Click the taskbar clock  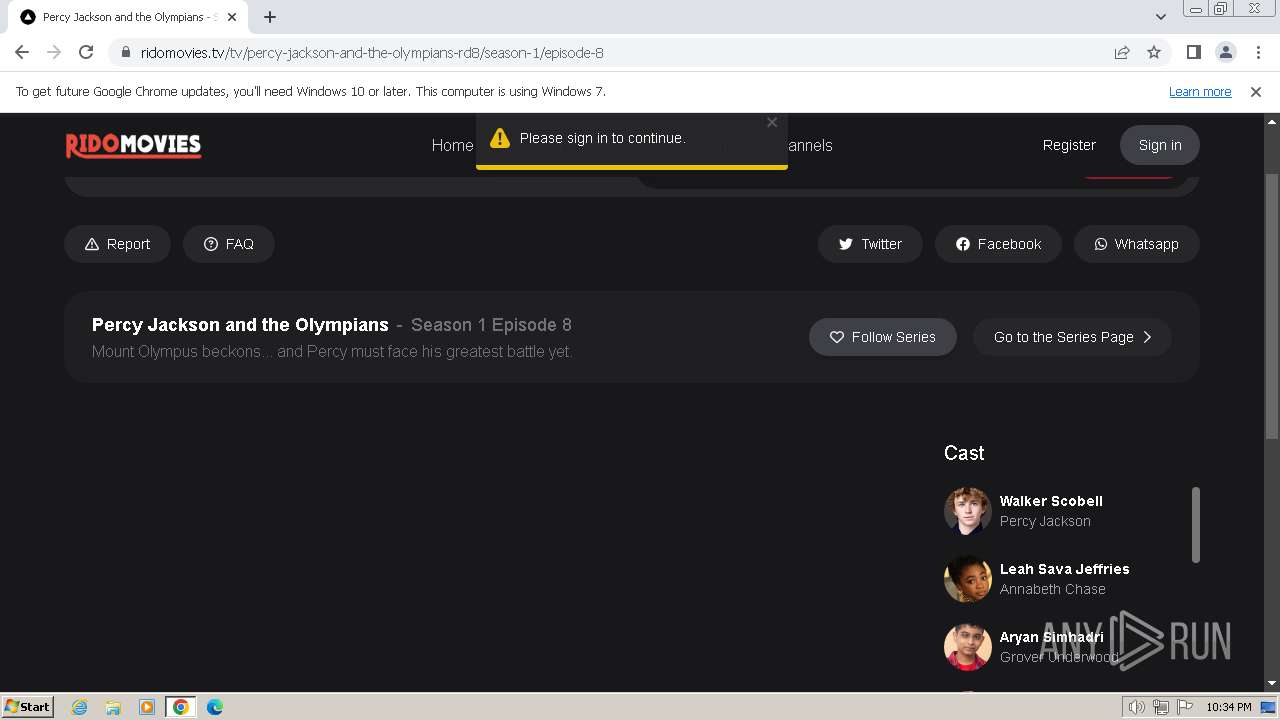tap(1228, 707)
